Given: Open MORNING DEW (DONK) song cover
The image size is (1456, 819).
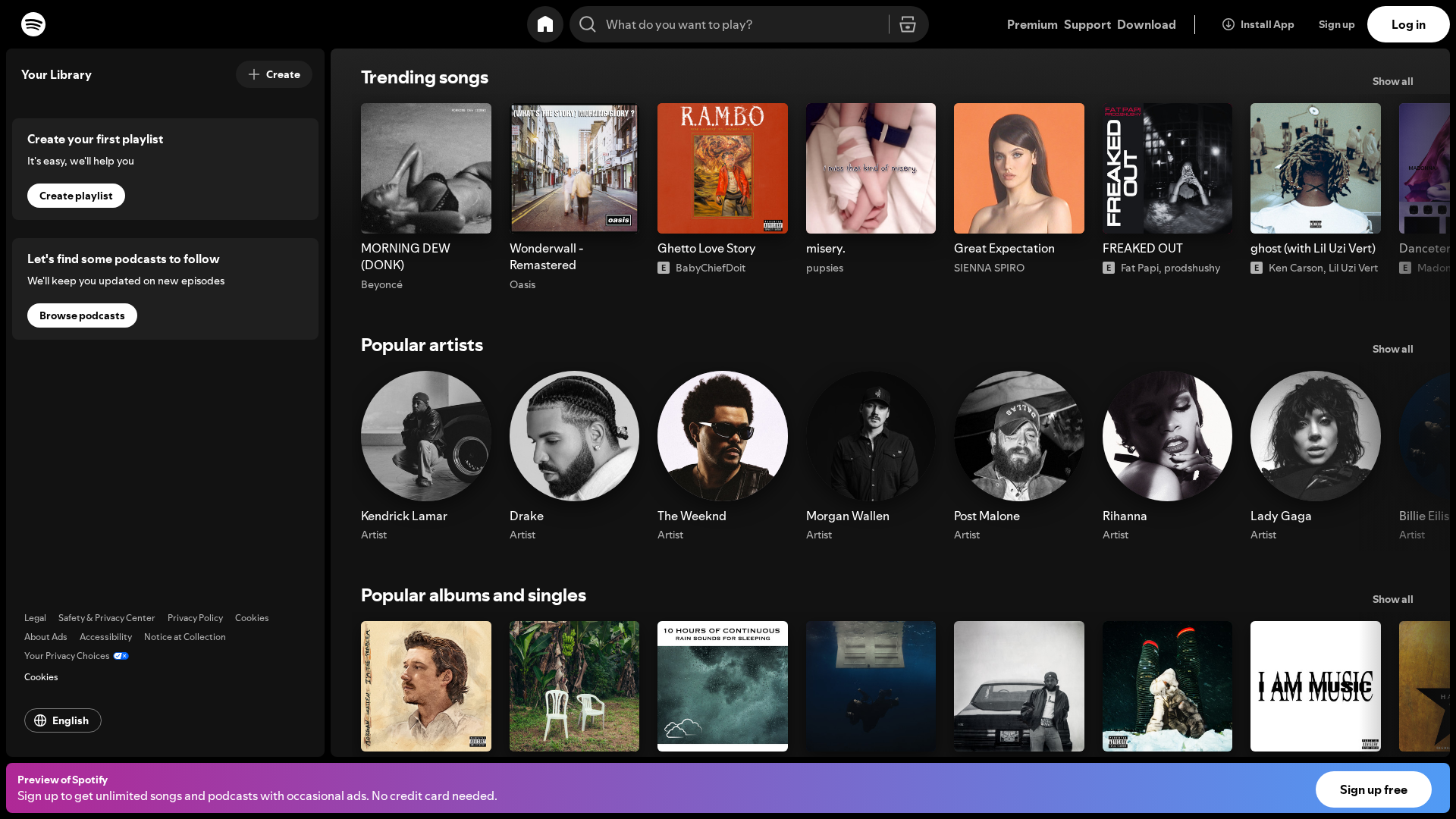Looking at the screenshot, I should 426,168.
